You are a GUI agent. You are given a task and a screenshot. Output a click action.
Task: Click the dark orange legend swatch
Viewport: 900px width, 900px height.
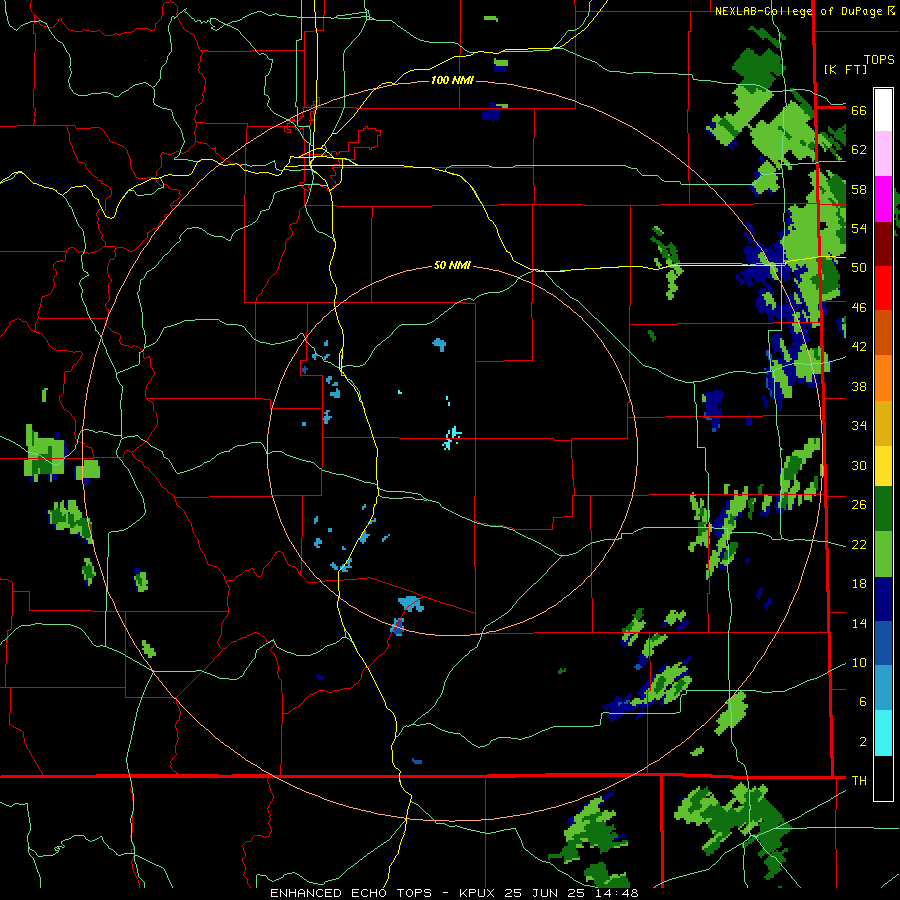point(883,333)
